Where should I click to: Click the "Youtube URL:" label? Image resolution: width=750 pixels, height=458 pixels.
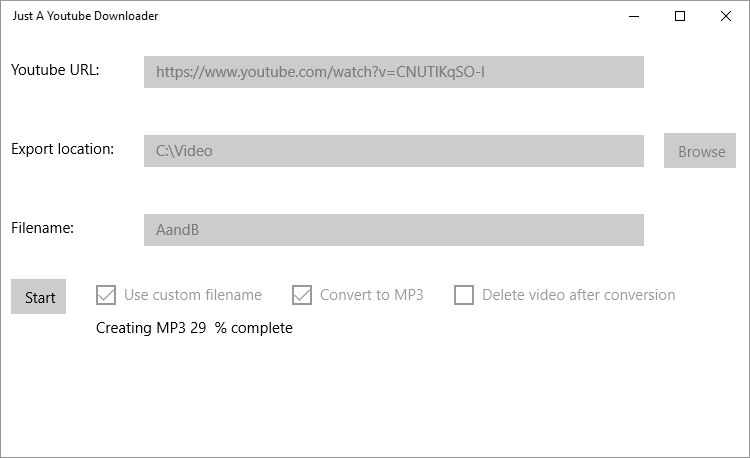(55, 70)
